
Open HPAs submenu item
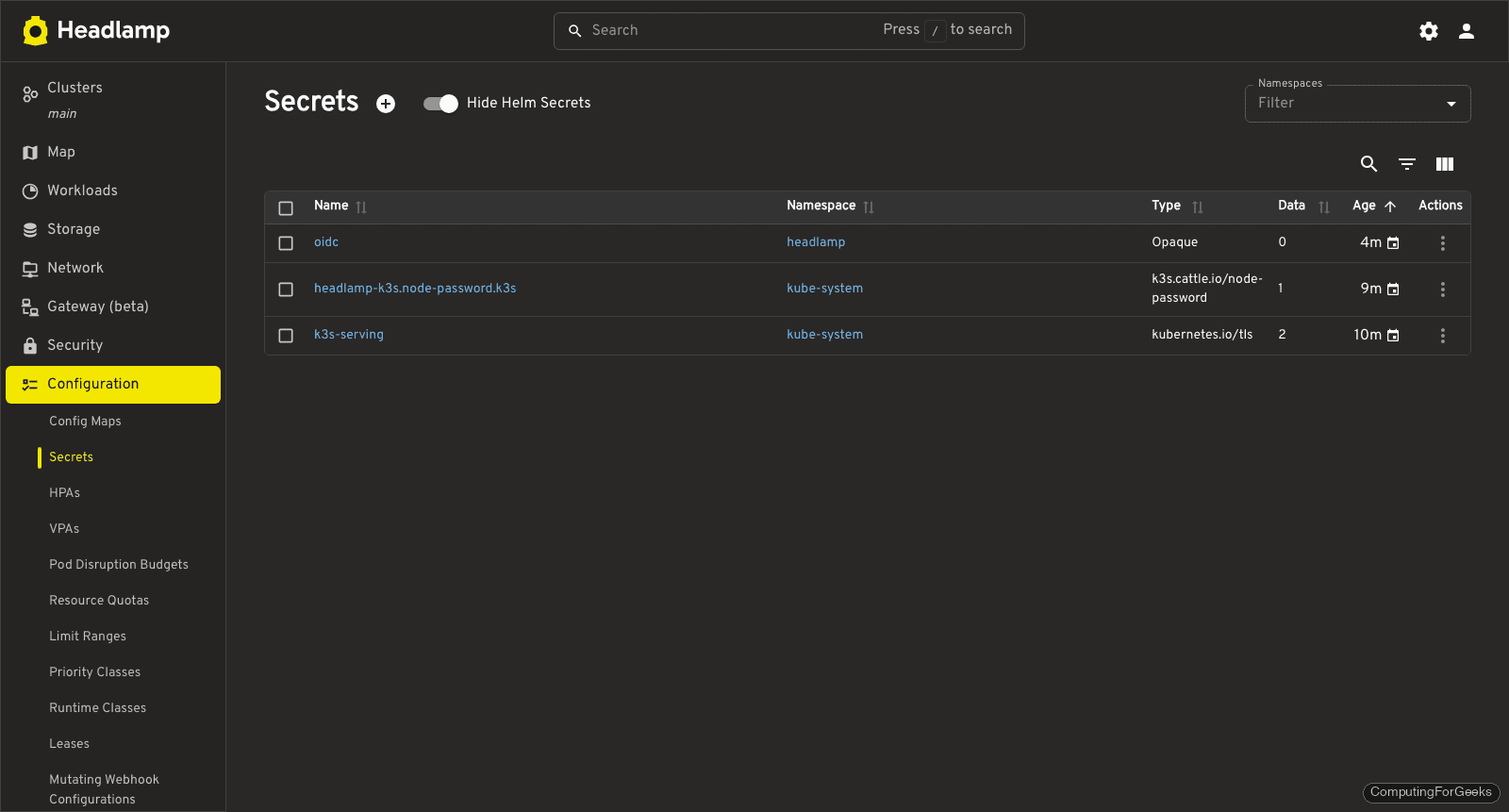tap(64, 493)
